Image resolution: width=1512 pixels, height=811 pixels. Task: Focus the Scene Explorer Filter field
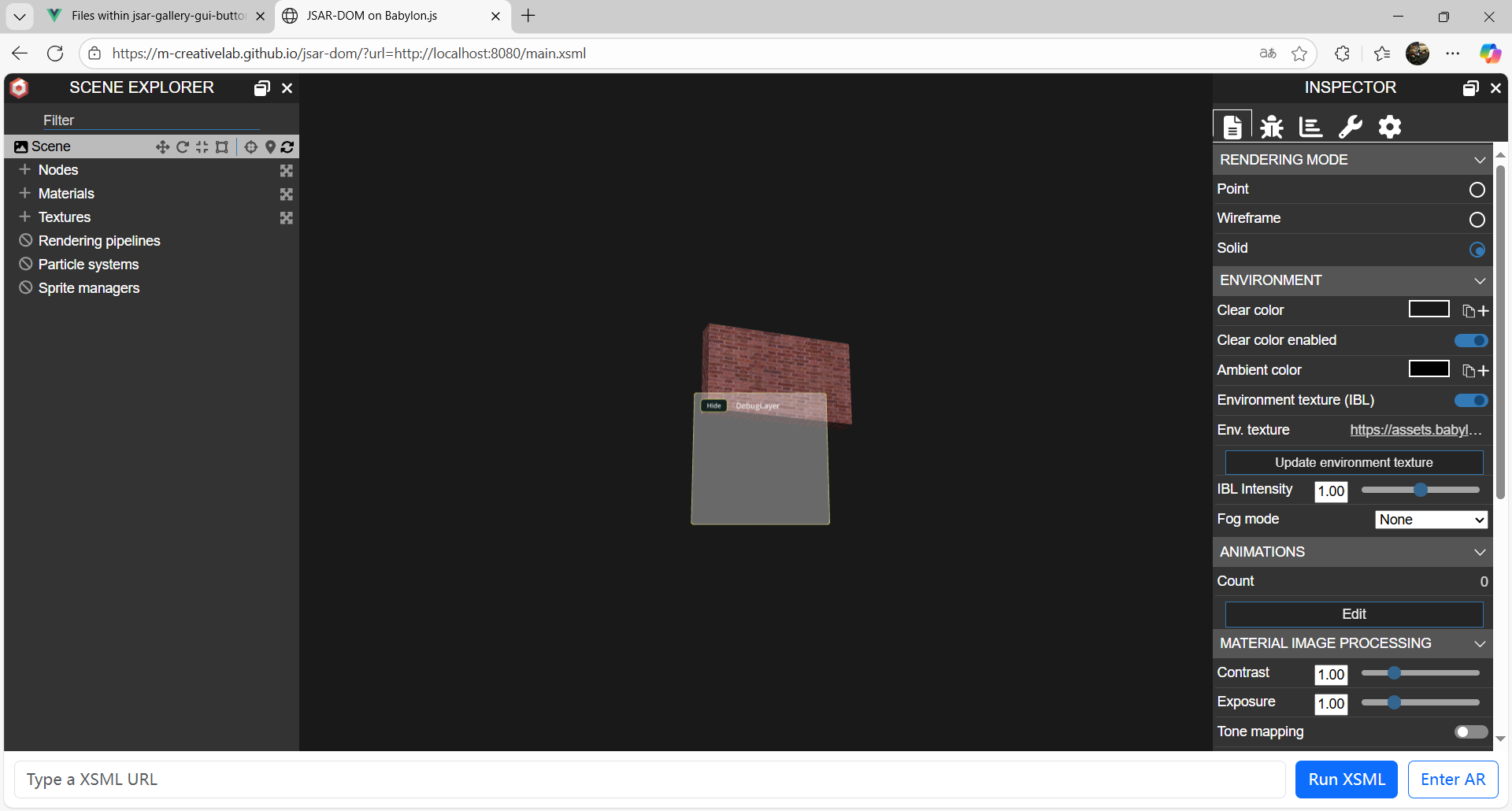151,120
